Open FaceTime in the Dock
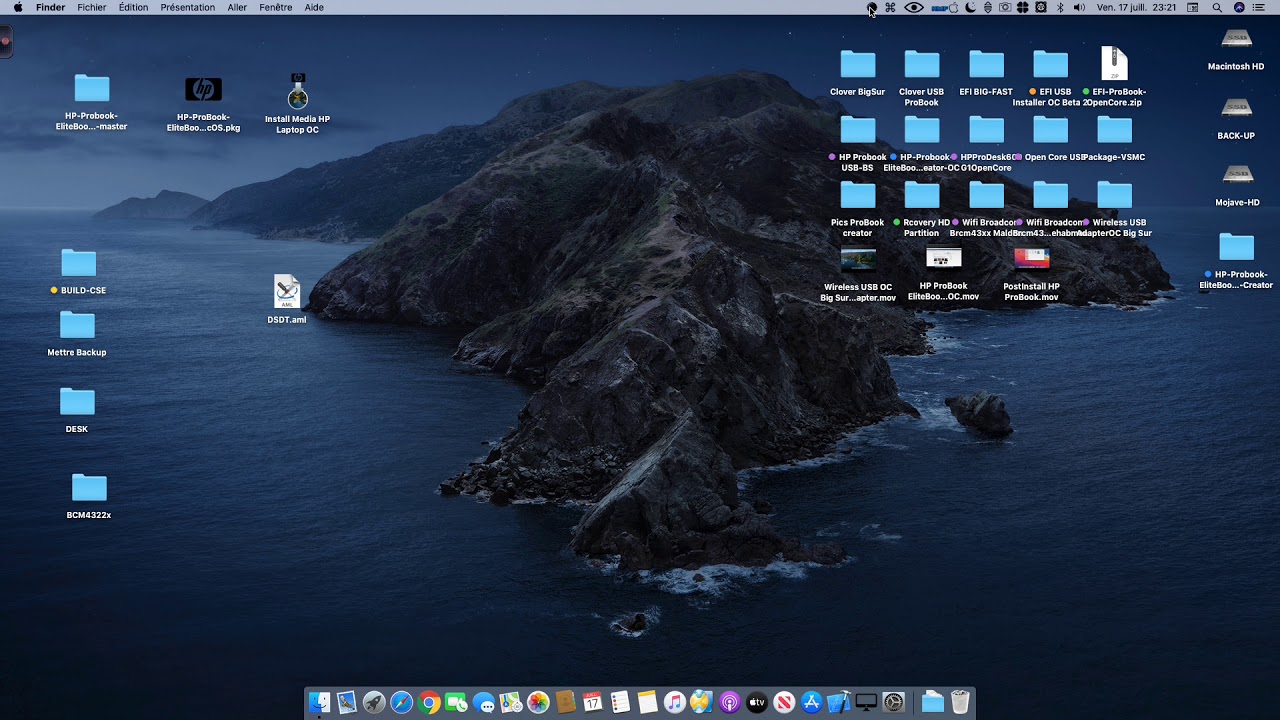 coord(456,702)
